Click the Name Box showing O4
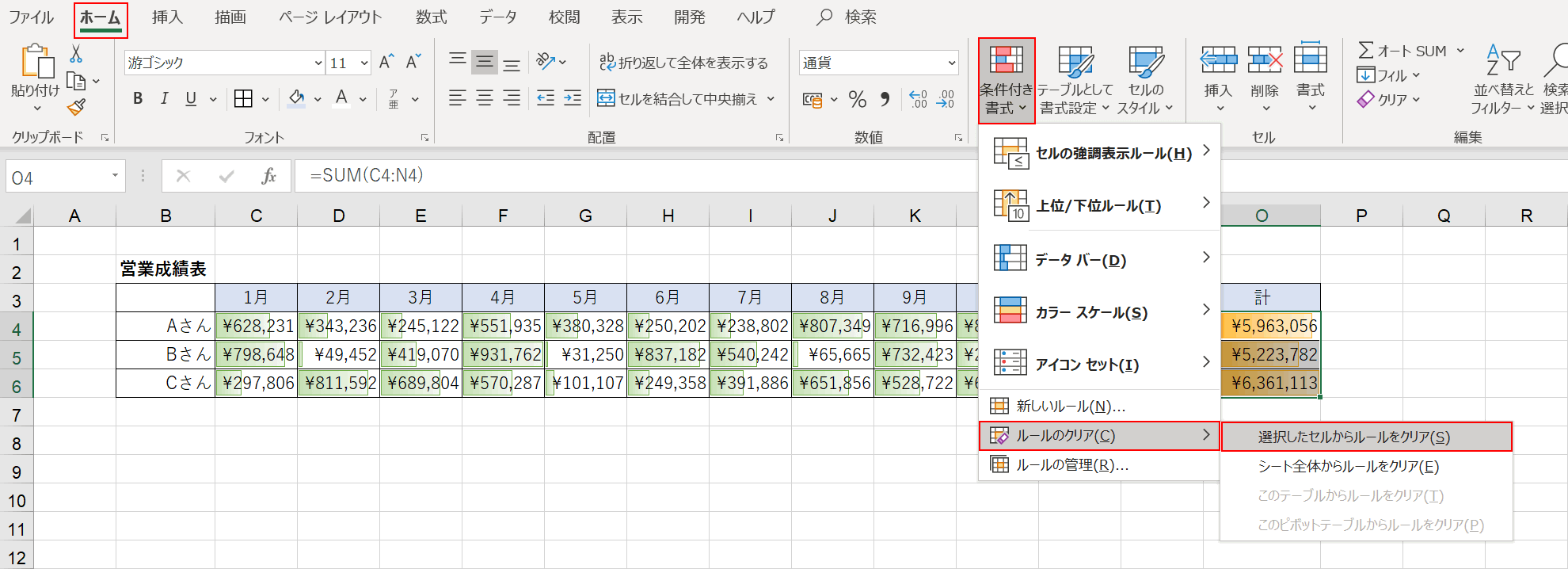Viewport: 1568px width, 569px height. (65, 177)
